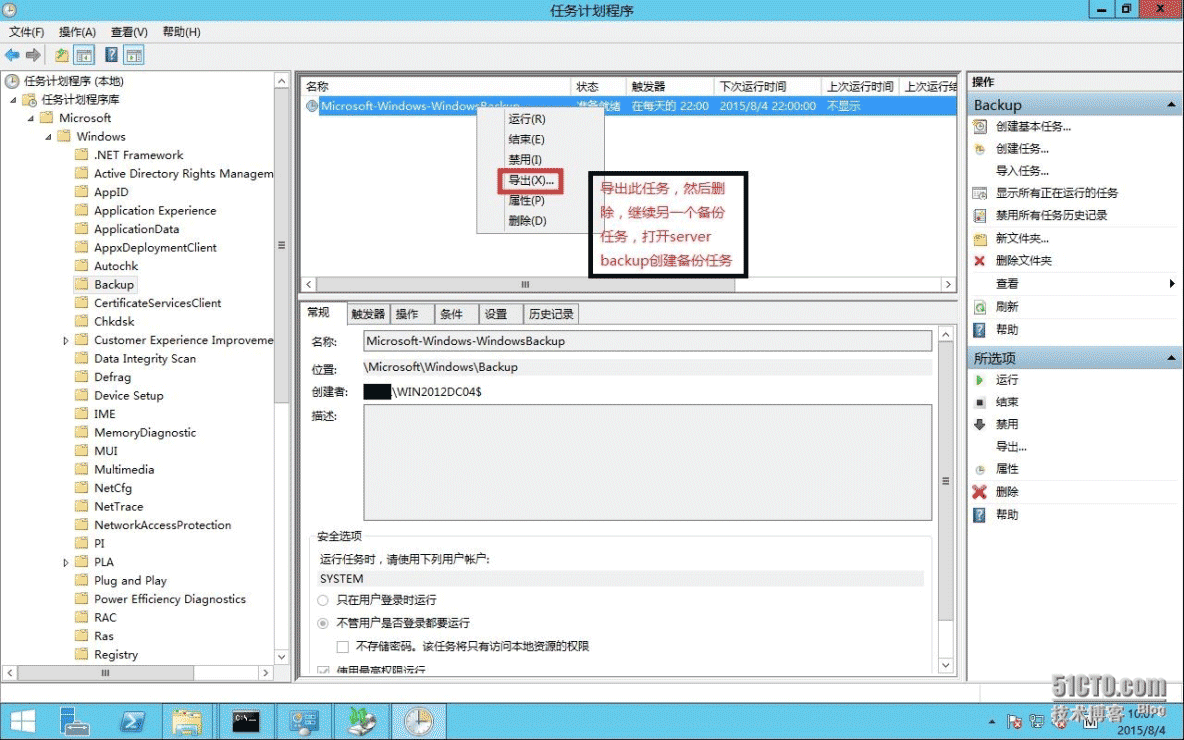This screenshot has width=1184, height=740.
Task: Click the task list horizontal scrollbar
Action: [x=525, y=285]
